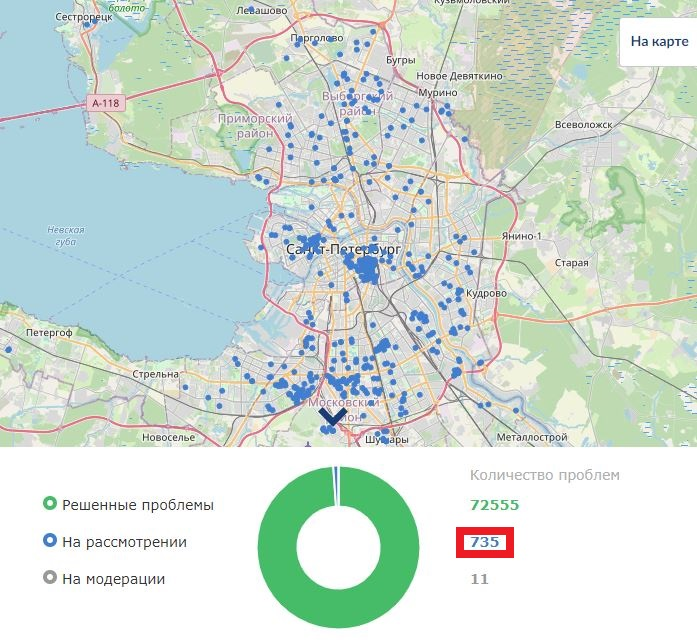
Task: Click the blue marker near Левашово
Action: (x=251, y=8)
